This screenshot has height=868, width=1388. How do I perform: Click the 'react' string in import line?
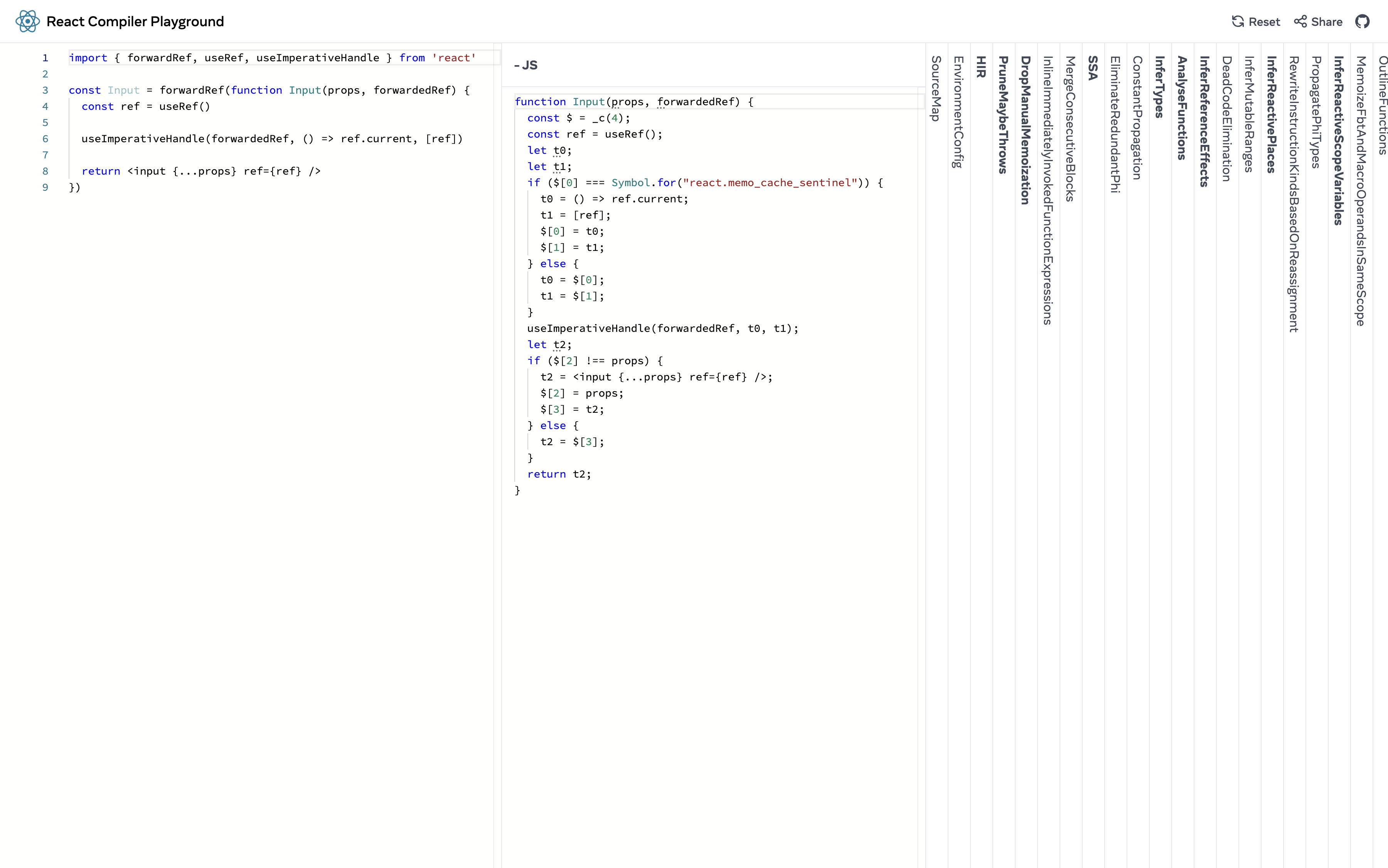454,58
